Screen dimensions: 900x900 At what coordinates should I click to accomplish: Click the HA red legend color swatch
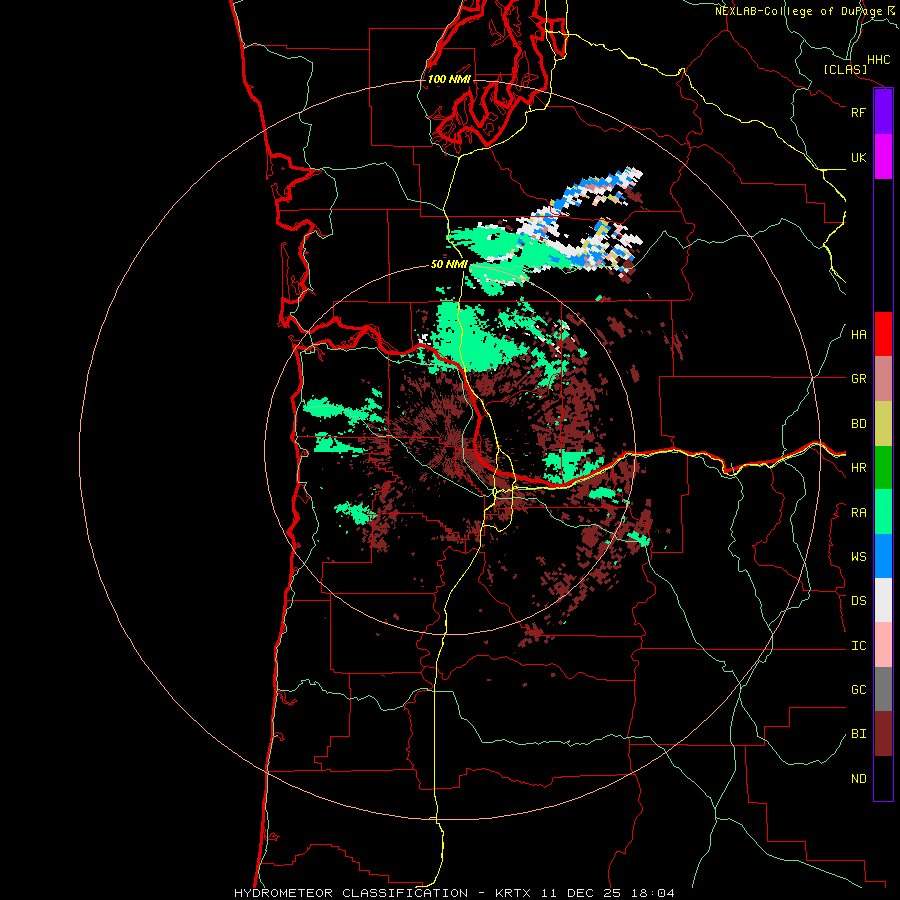tap(883, 334)
